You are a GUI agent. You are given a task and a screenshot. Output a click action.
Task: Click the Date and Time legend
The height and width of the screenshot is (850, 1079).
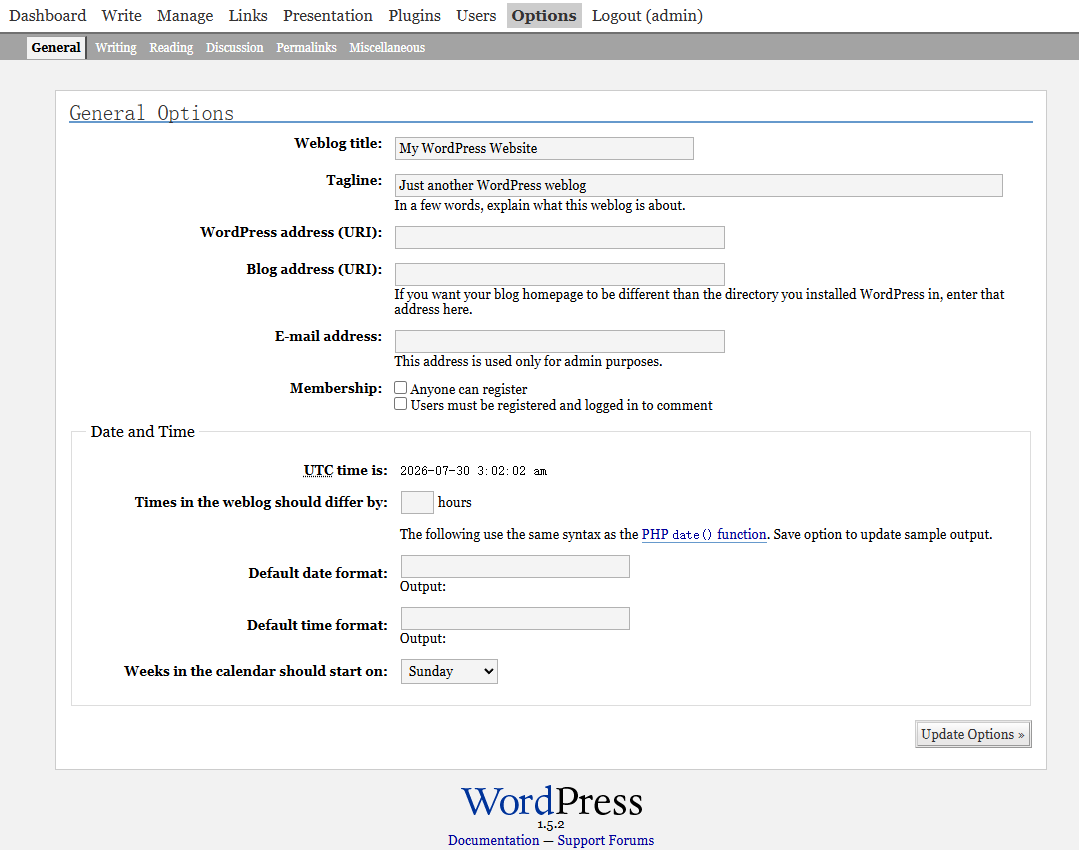[x=142, y=432]
